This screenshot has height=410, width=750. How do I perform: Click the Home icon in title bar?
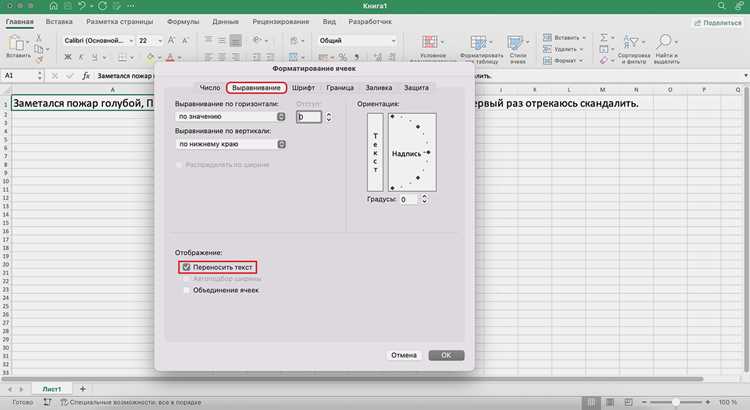point(54,6)
